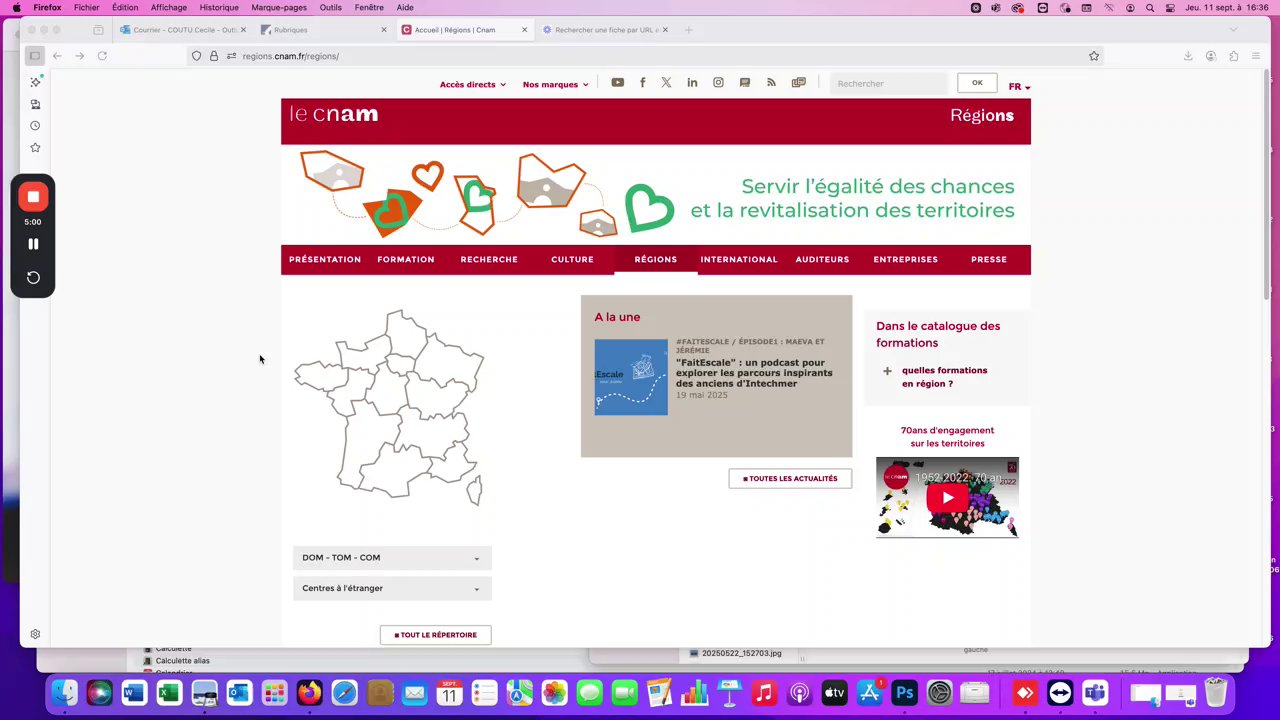The height and width of the screenshot is (720, 1280).
Task: Open the FaitEscale podcast article link
Action: [x=754, y=373]
